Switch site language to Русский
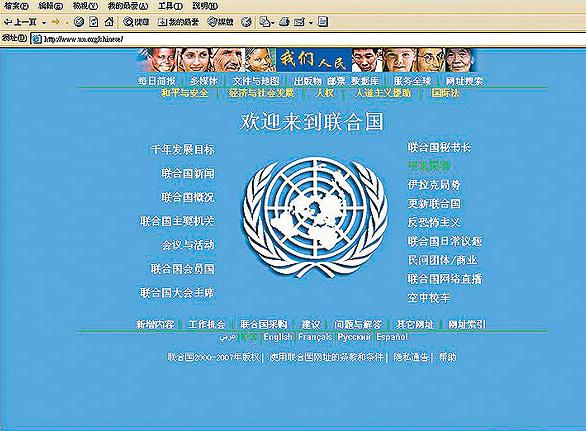This screenshot has width=586, height=431. tap(354, 337)
